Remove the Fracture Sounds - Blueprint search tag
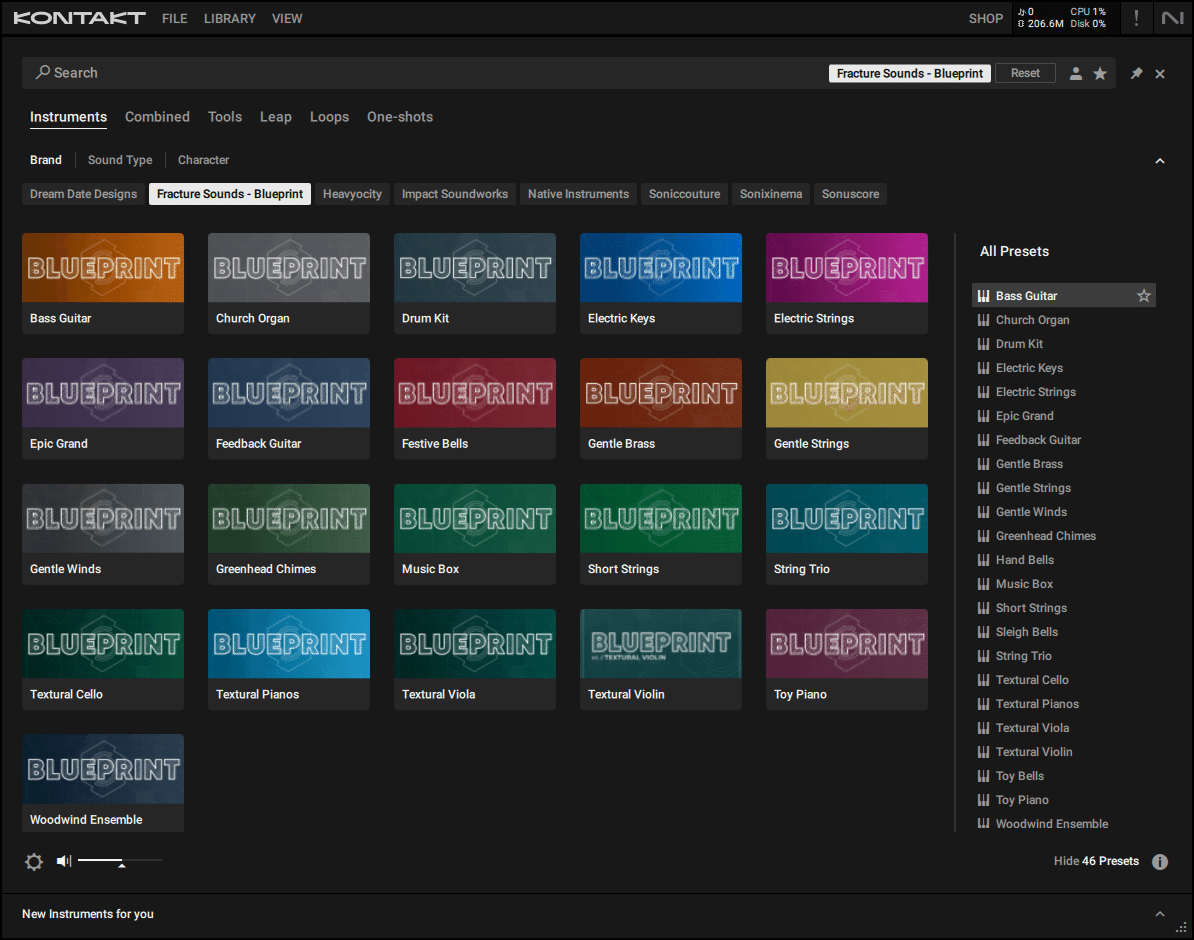1194x940 pixels. point(909,73)
